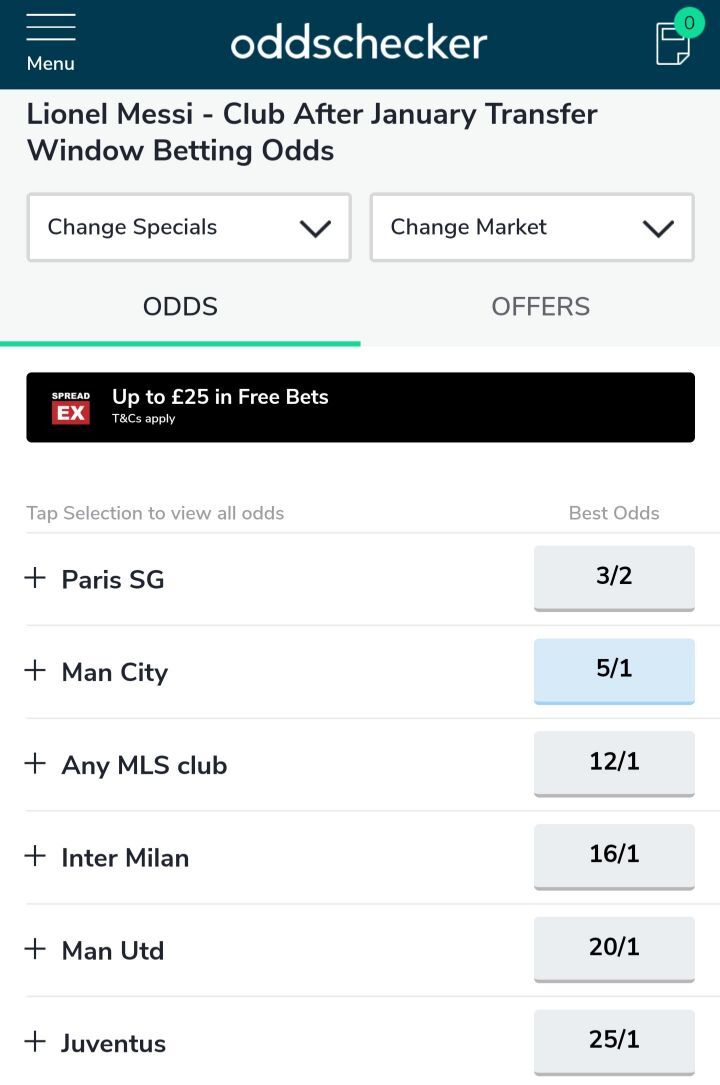
Task: Expand Man City odds with plus icon
Action: (x=35, y=671)
